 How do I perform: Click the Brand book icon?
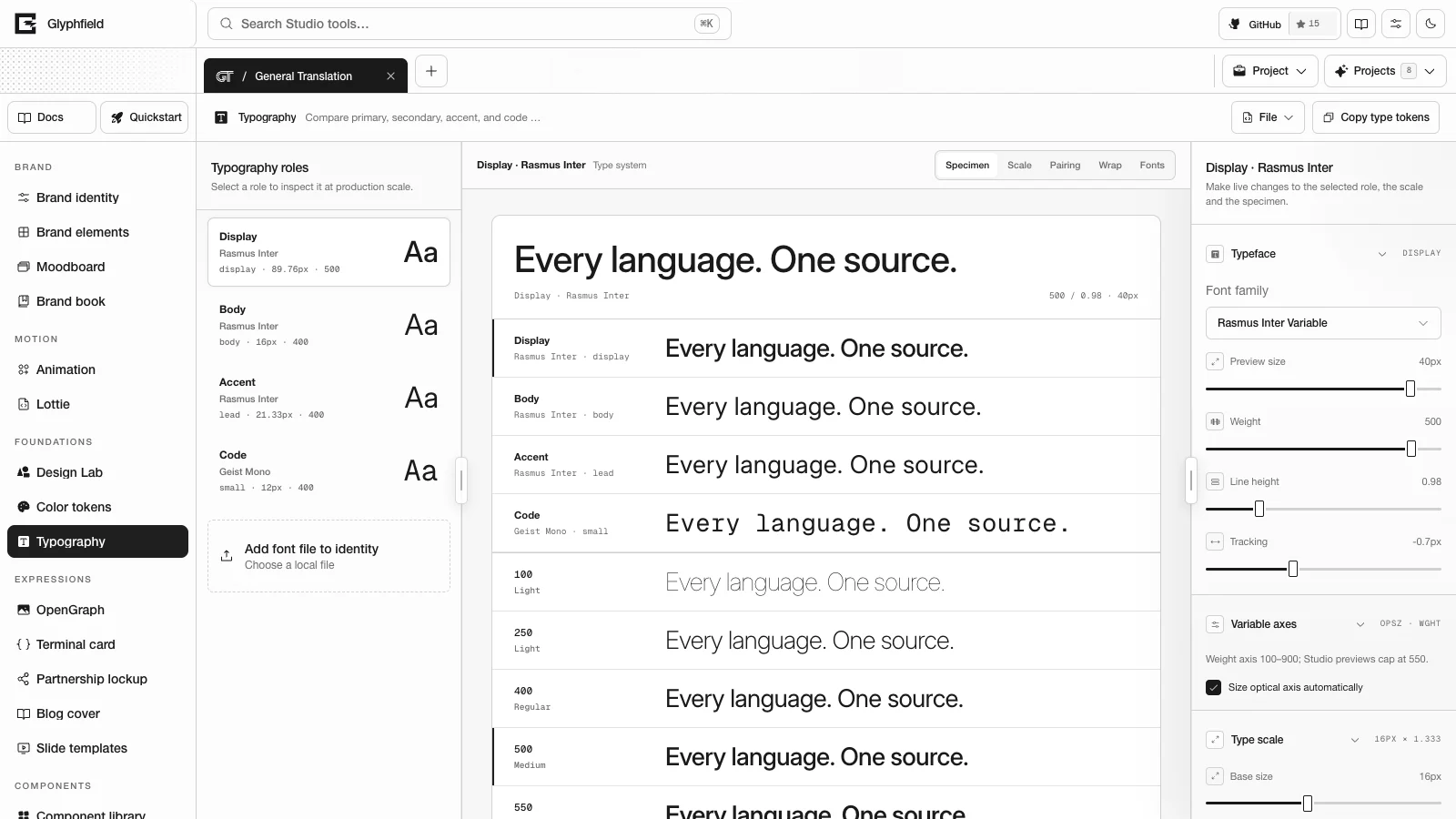click(x=24, y=301)
